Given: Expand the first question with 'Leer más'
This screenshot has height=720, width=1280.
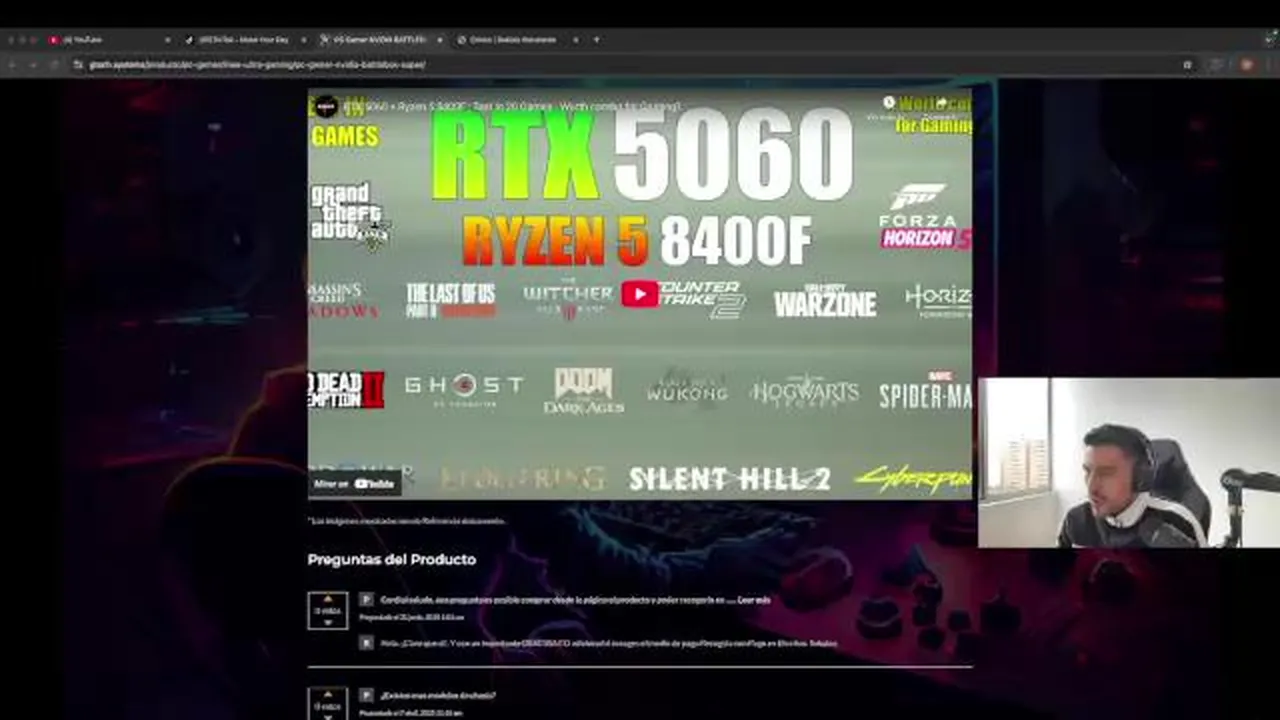Looking at the screenshot, I should [753, 600].
